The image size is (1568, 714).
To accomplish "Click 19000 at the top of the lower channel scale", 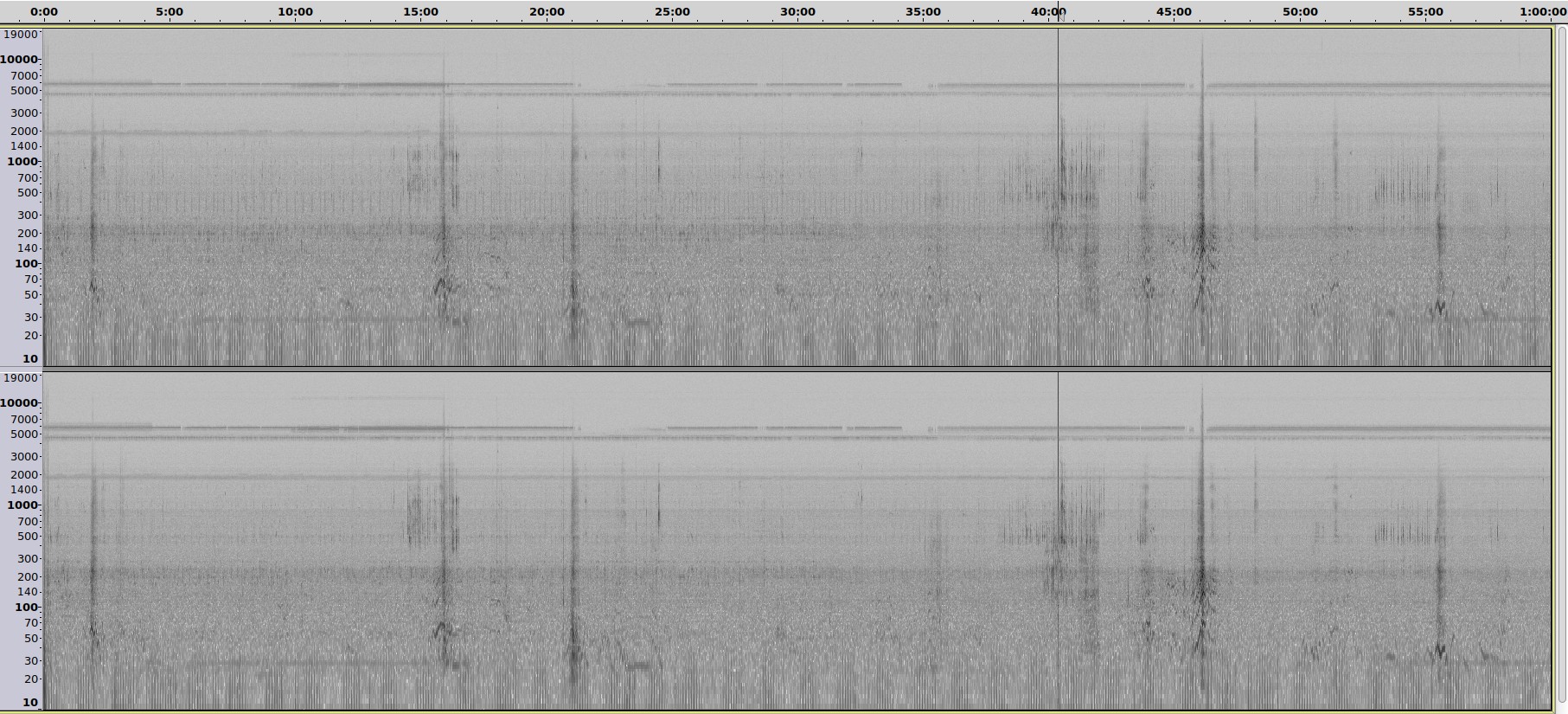I will point(21,378).
